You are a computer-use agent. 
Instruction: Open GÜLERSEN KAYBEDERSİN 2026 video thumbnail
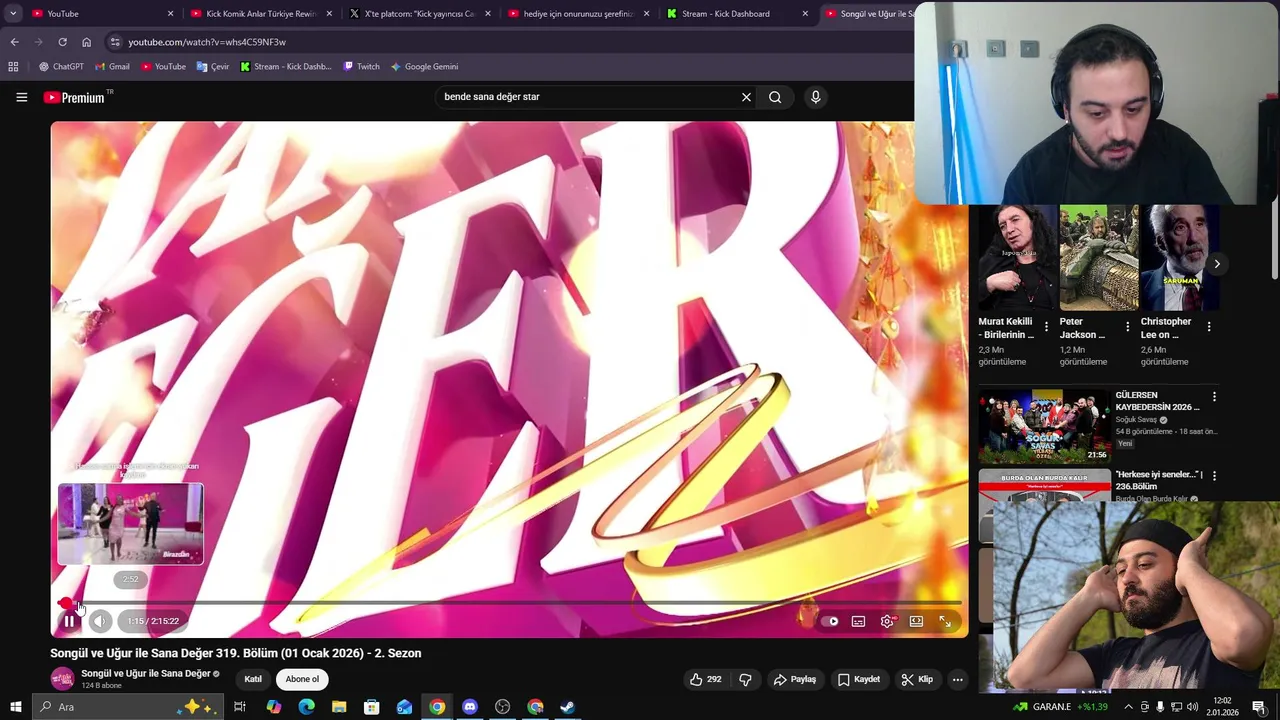point(1044,426)
